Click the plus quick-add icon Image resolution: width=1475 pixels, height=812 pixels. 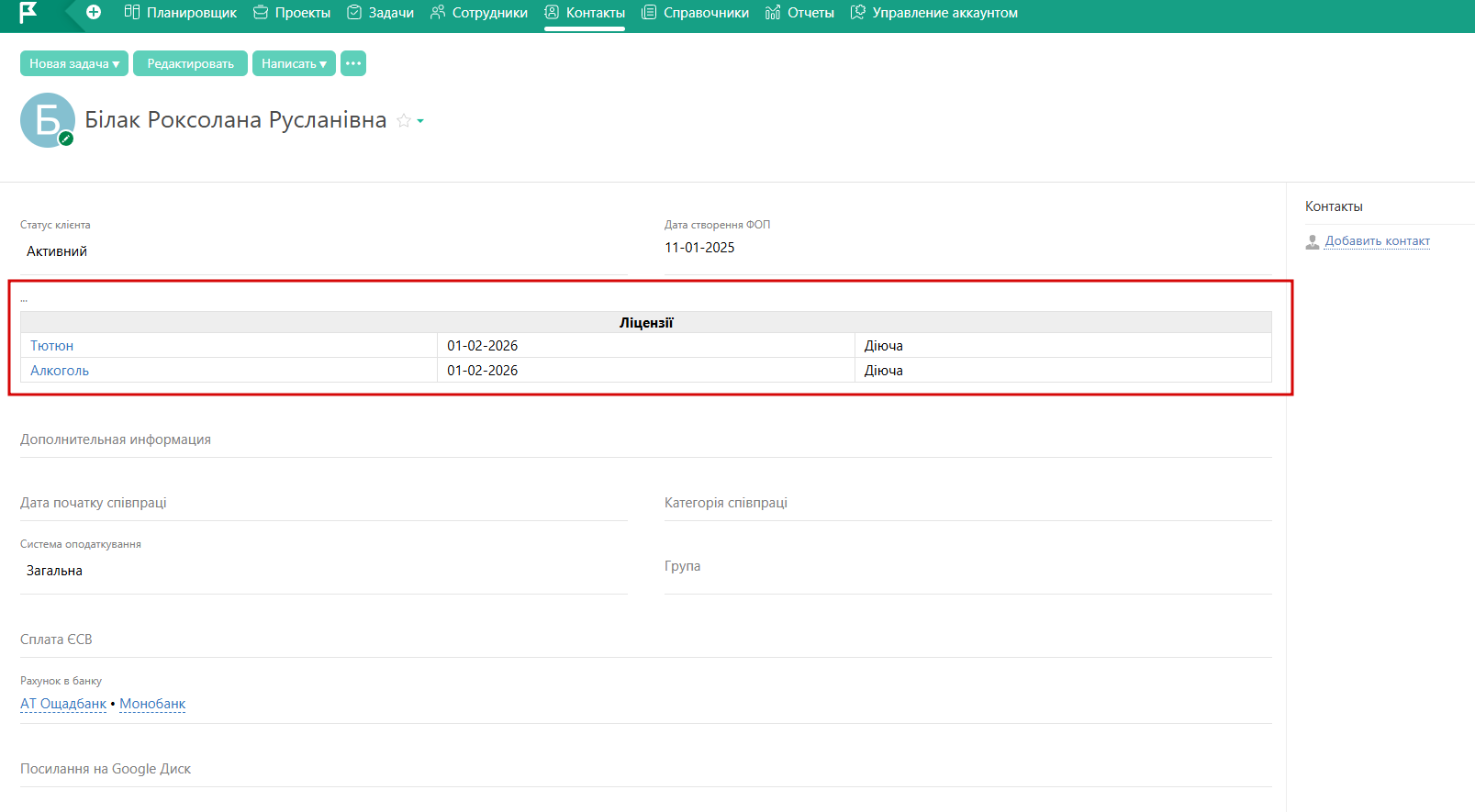(x=94, y=13)
